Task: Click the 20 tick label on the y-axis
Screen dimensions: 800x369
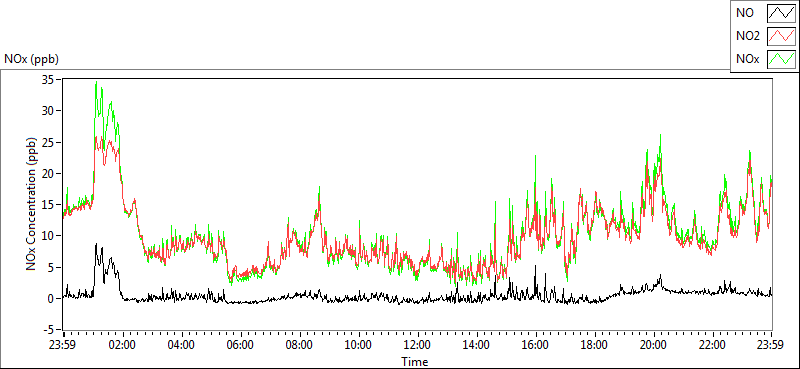Action: (48, 173)
